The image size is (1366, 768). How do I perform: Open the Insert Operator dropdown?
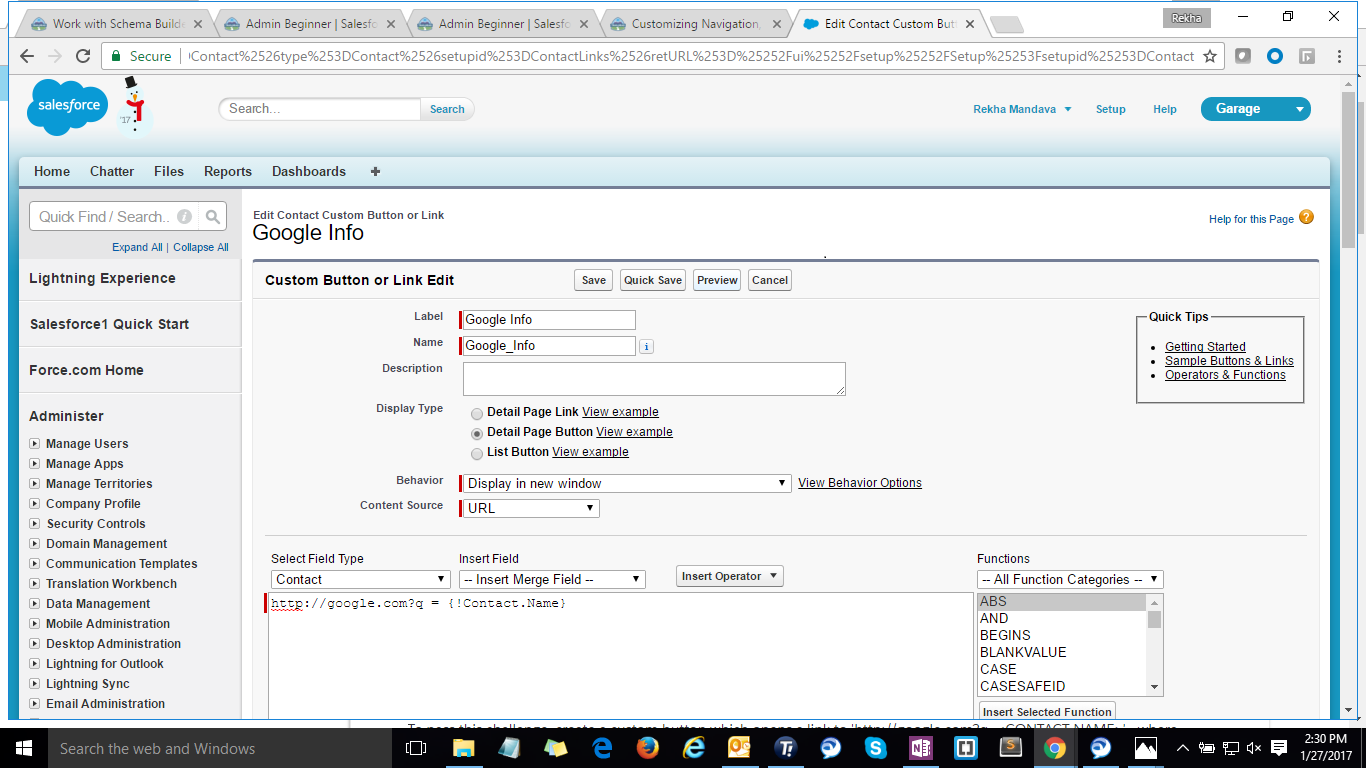point(730,576)
